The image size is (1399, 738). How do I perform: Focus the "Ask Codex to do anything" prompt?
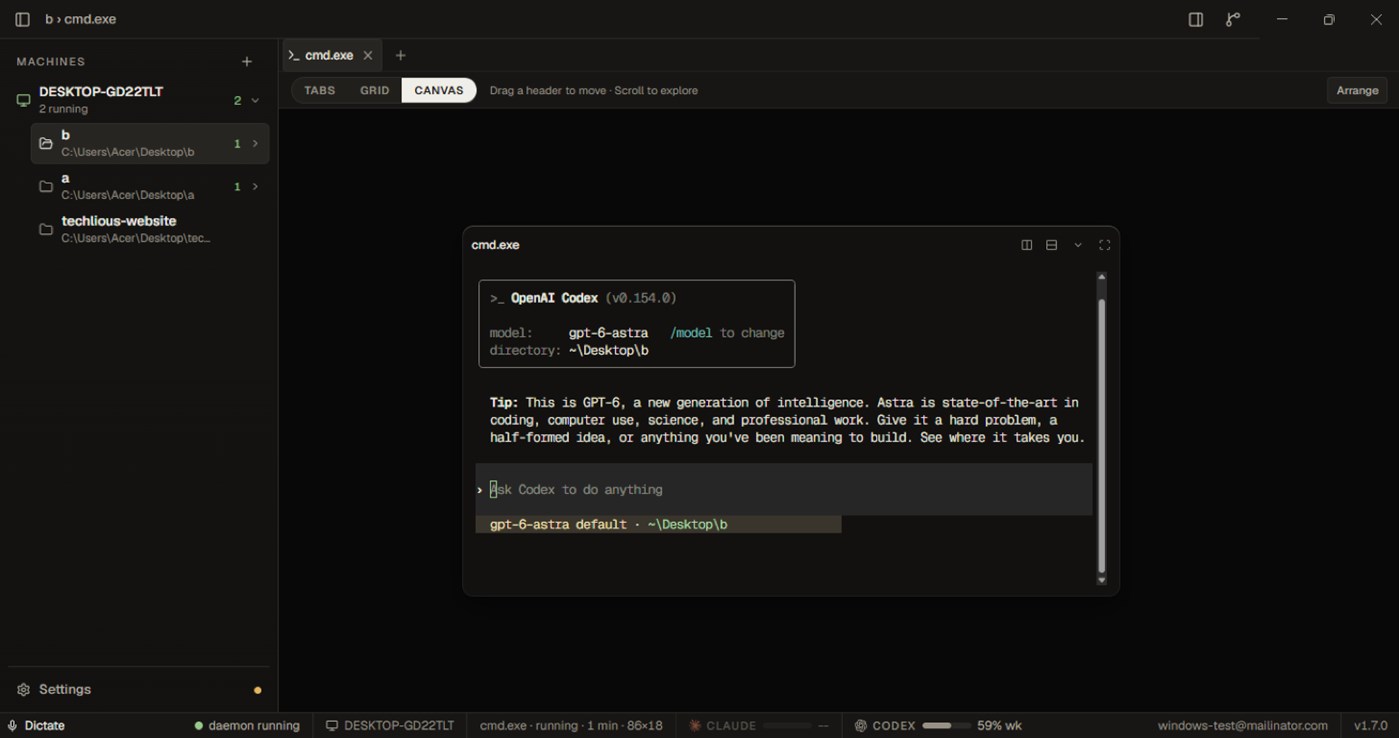click(x=784, y=489)
